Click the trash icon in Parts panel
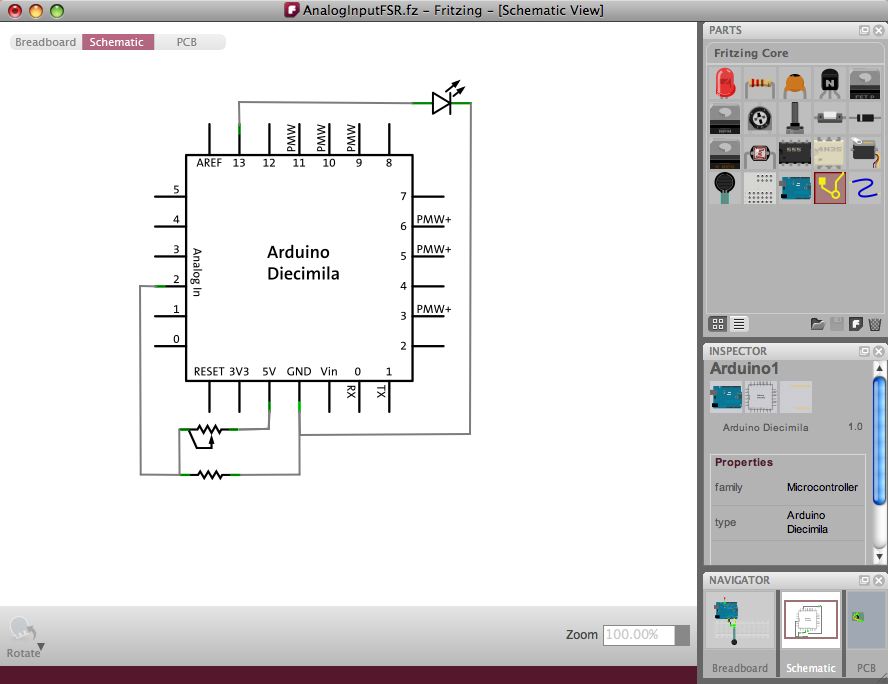The width and height of the screenshot is (888, 684). 874,324
